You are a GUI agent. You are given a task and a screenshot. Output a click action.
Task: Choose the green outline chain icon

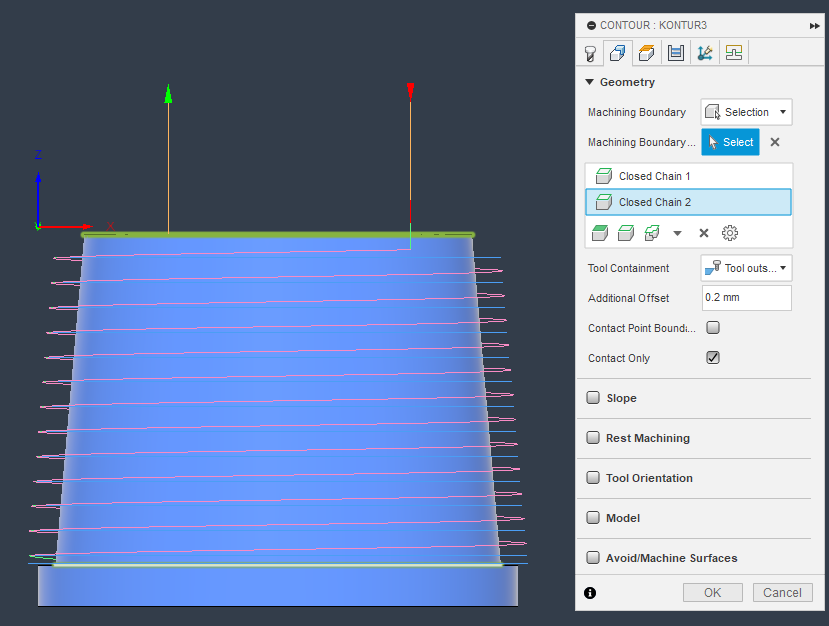[x=626, y=233]
